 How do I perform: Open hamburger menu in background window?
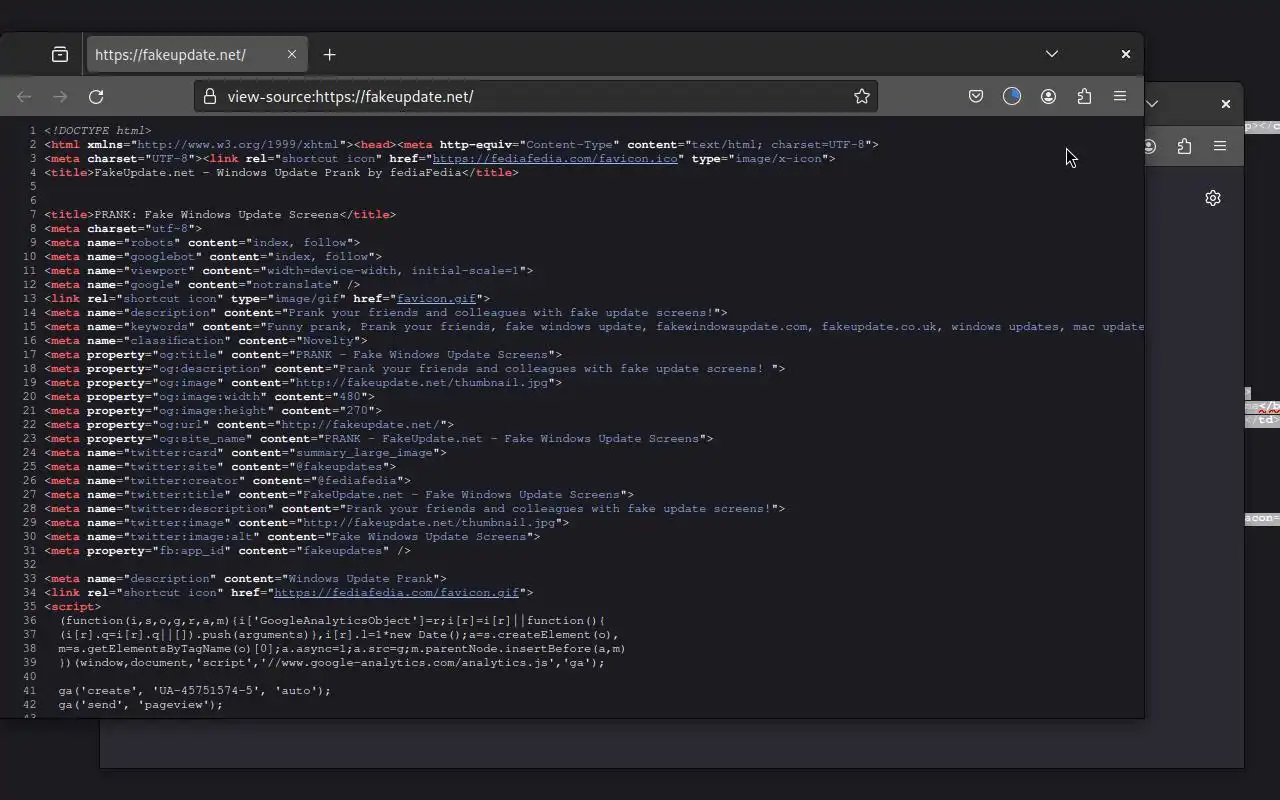pos(1220,146)
